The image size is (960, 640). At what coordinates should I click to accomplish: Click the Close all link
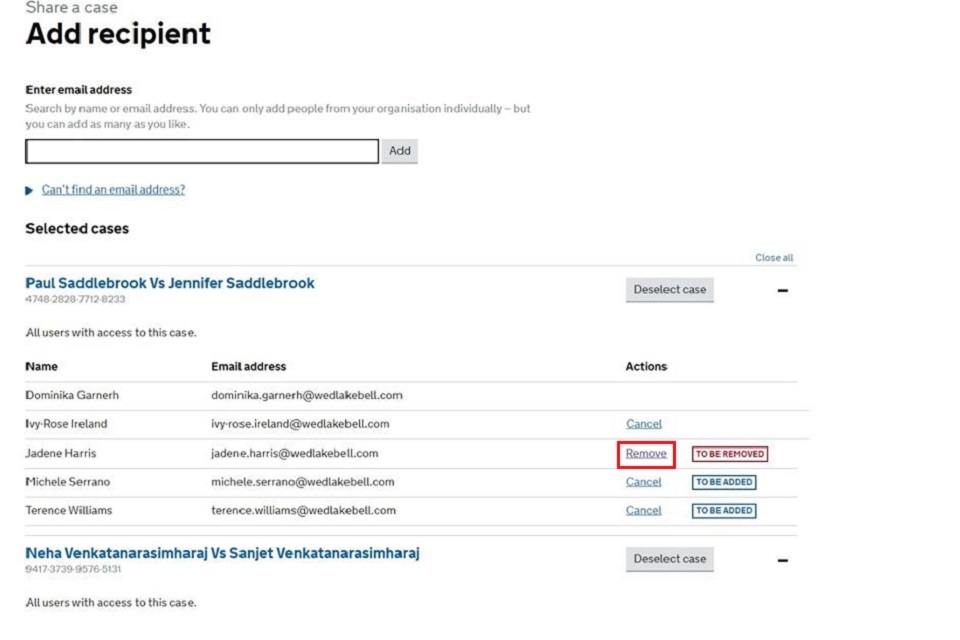coord(774,258)
